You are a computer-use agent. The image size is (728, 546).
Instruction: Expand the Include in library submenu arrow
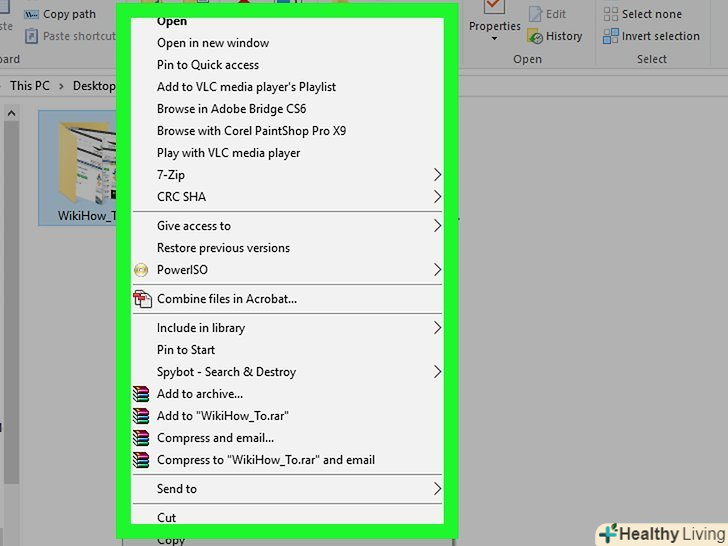437,328
